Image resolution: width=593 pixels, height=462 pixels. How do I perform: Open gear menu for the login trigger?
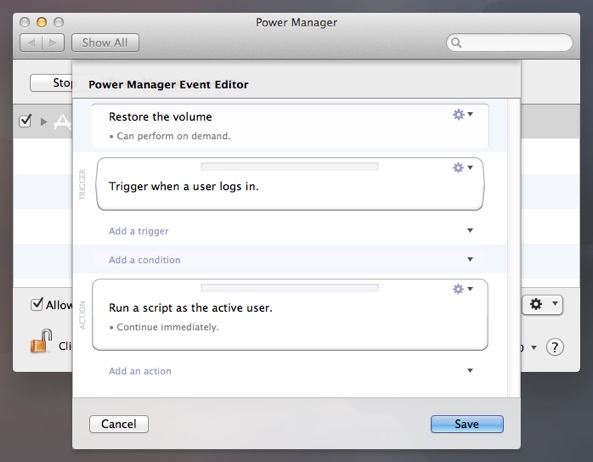(x=463, y=167)
